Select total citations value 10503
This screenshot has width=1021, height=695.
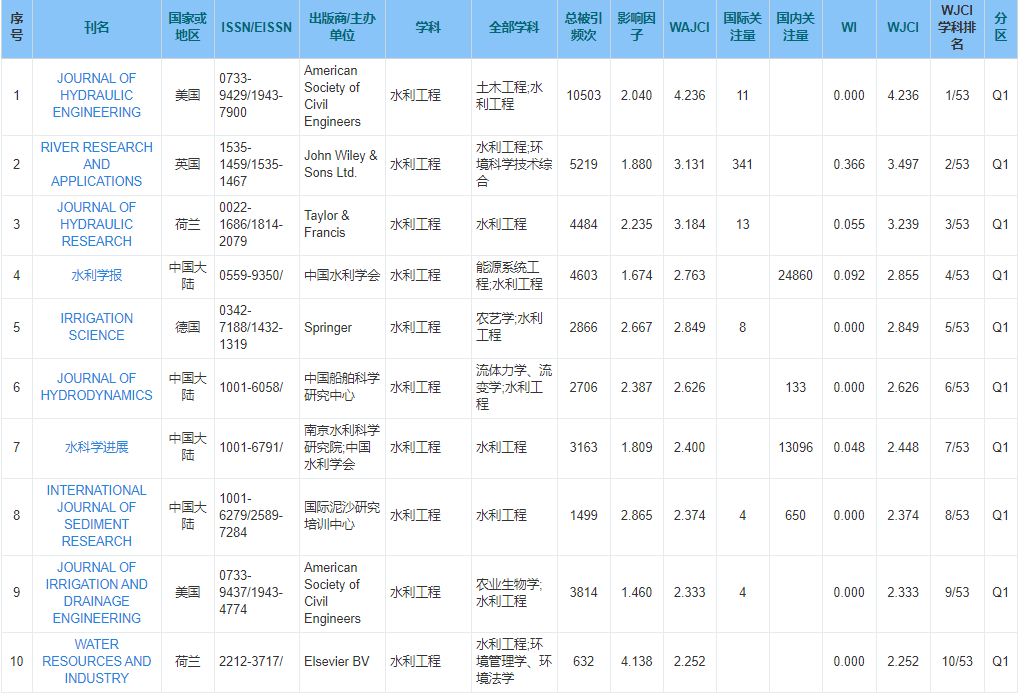pyautogui.click(x=583, y=96)
